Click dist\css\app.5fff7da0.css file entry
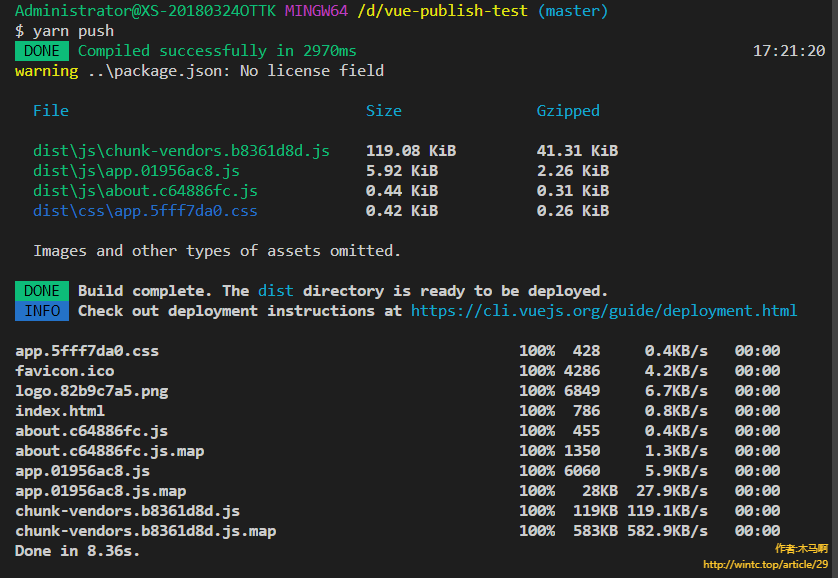The image size is (838, 578). 145,211
